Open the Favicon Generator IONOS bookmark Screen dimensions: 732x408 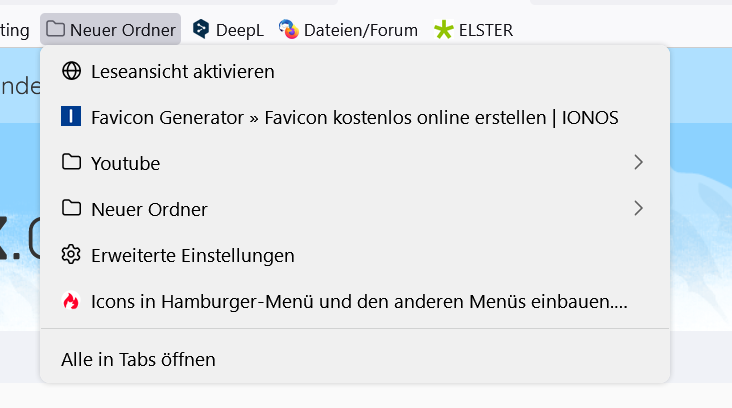[354, 117]
